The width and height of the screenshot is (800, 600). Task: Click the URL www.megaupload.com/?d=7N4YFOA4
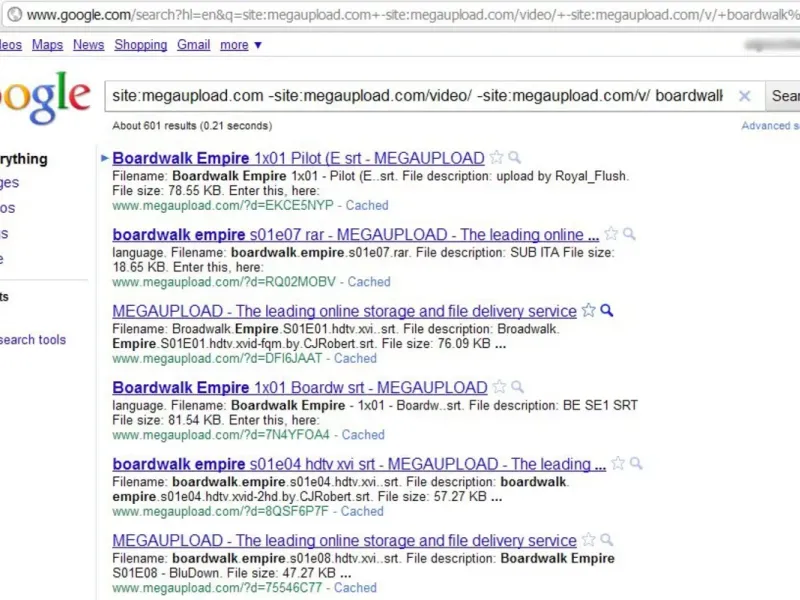coord(221,435)
